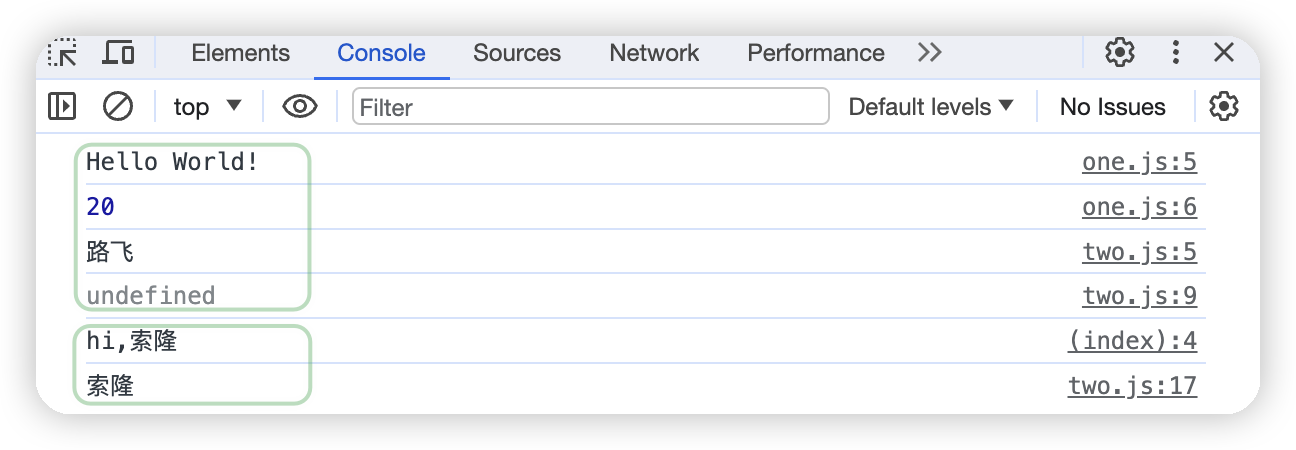This screenshot has width=1296, height=450.
Task: Activate the inspect element picker icon
Action: tap(63, 53)
